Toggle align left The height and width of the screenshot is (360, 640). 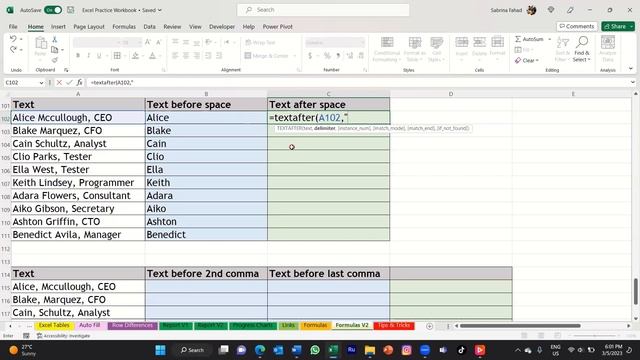[x=175, y=56]
